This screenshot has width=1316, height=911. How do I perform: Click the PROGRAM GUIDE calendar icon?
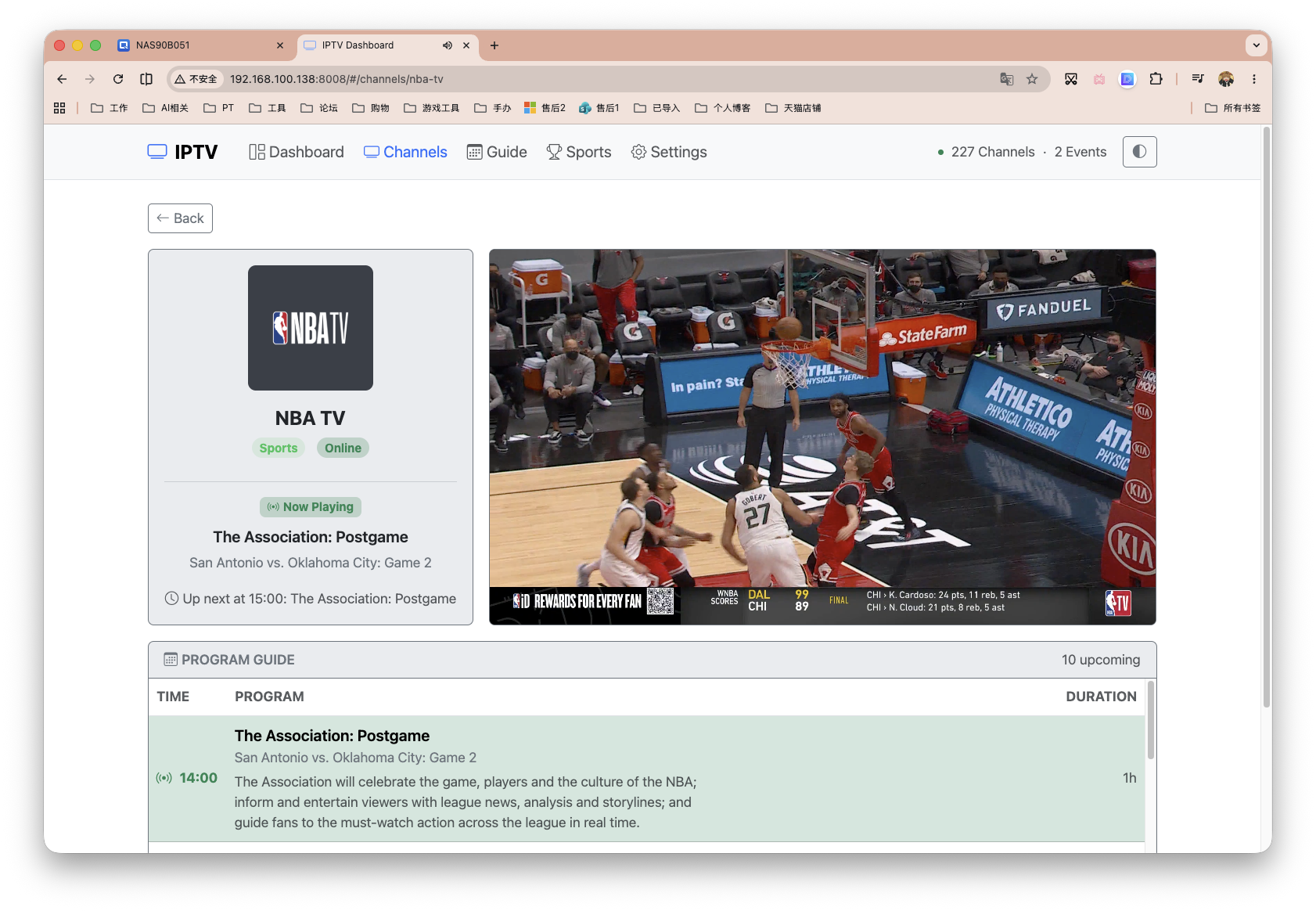click(171, 660)
